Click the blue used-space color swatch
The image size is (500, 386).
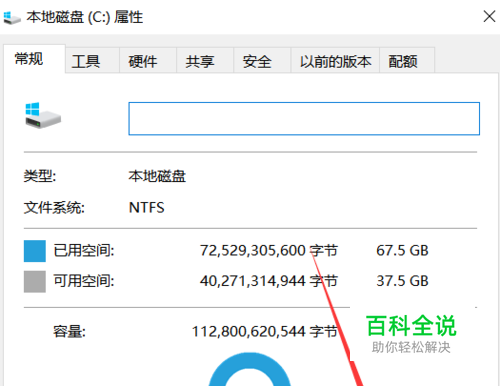pyautogui.click(x=35, y=251)
